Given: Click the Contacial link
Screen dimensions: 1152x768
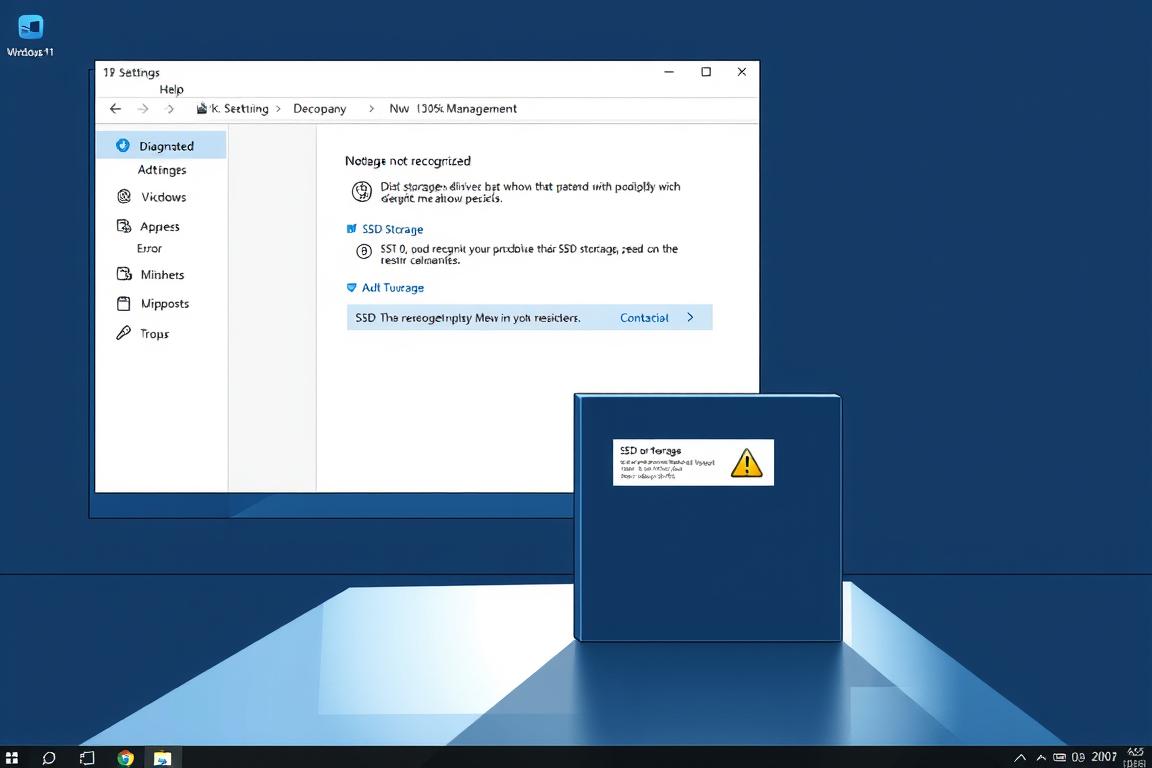Looking at the screenshot, I should tap(644, 318).
